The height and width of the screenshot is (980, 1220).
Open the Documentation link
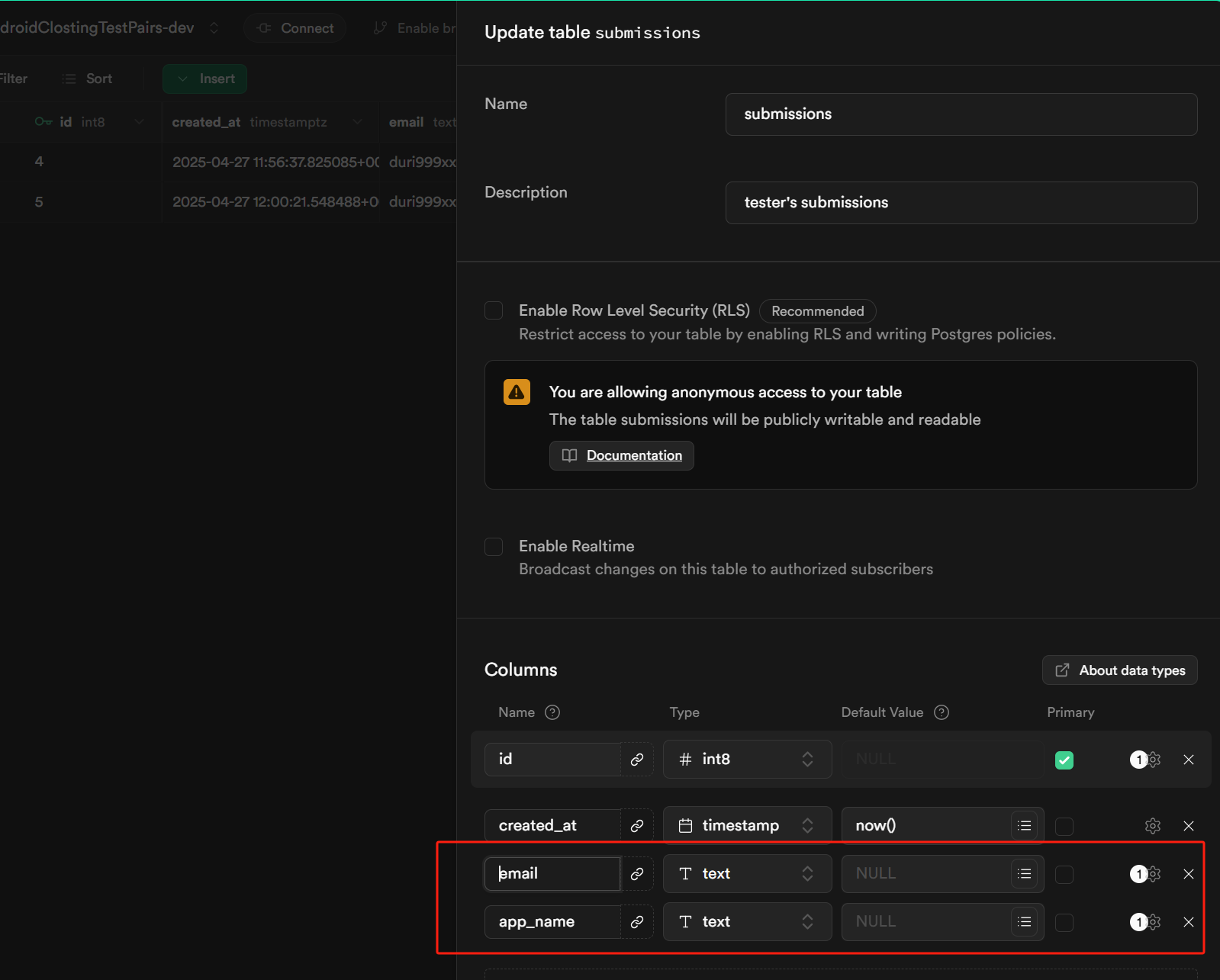pyautogui.click(x=622, y=455)
